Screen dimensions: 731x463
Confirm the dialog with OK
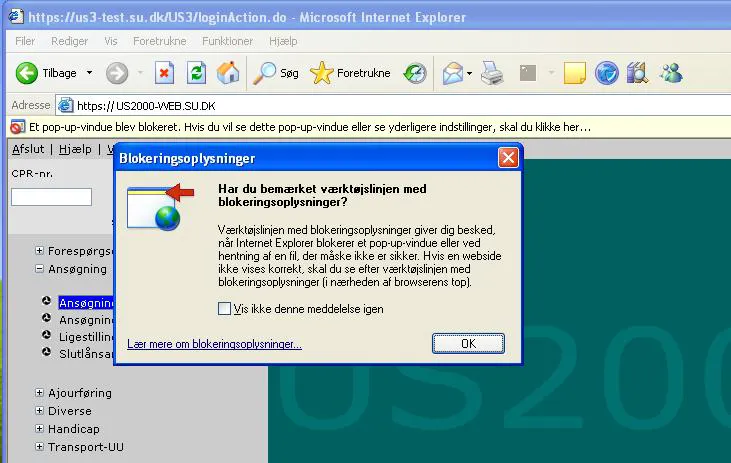[468, 344]
